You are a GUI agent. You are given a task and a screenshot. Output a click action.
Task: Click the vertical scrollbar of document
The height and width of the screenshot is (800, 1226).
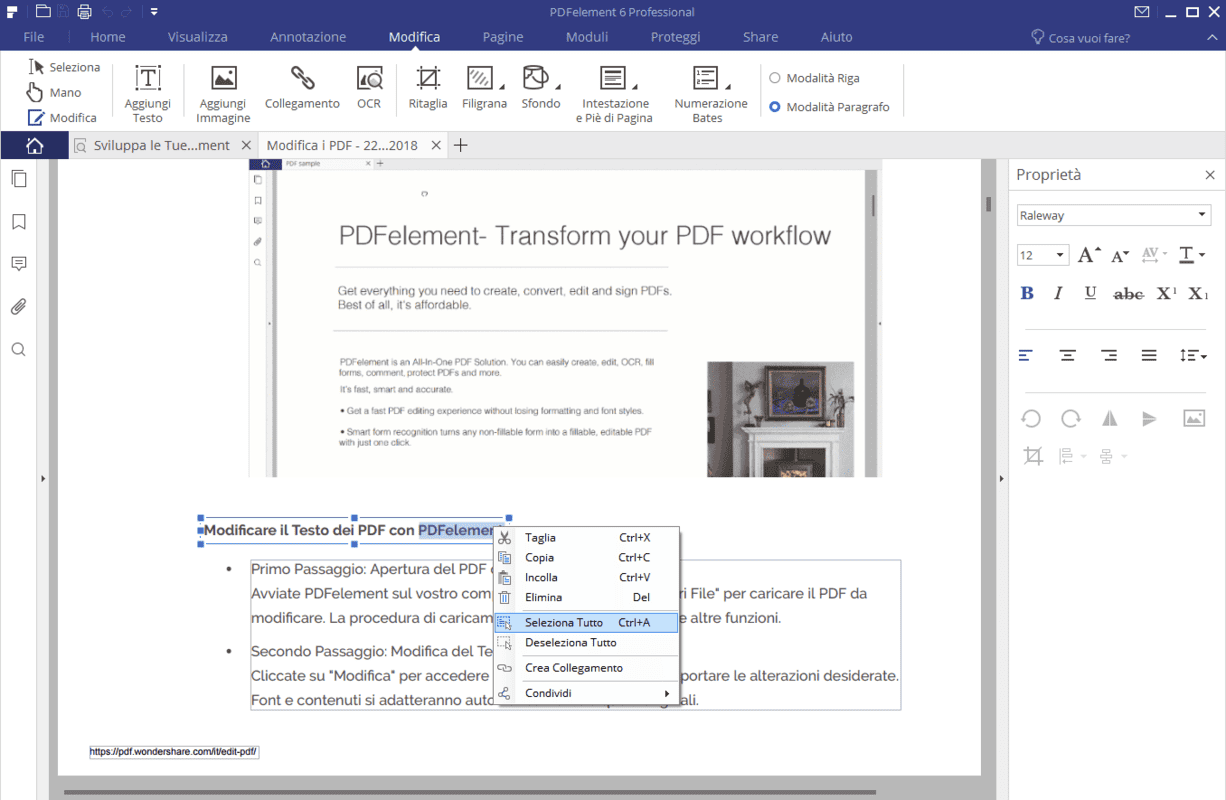click(989, 204)
